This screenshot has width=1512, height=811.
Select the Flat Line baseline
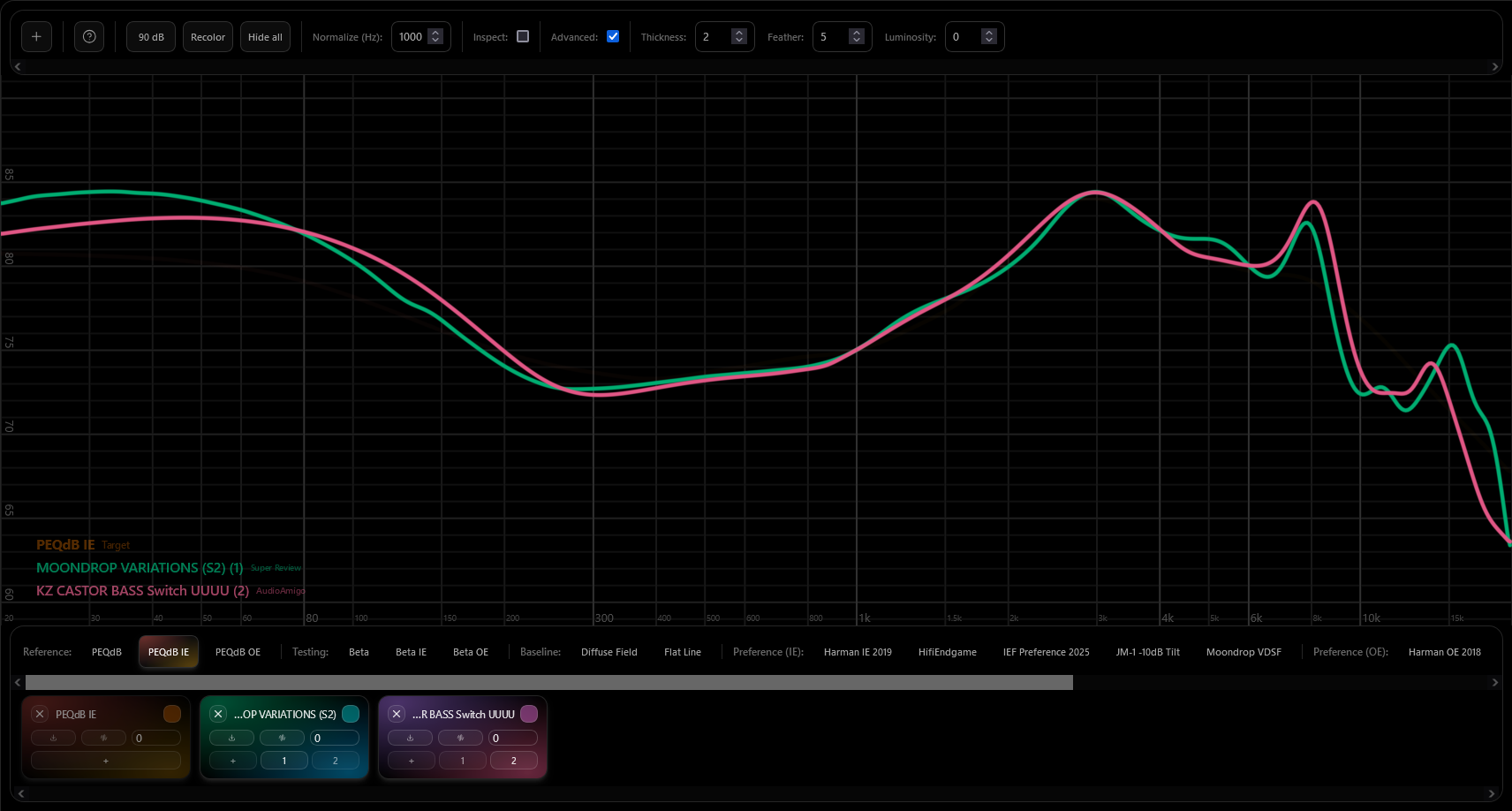pos(683,652)
